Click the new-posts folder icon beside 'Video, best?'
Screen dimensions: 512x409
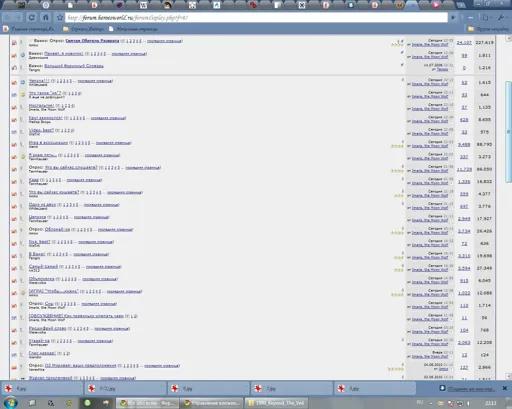click(14, 132)
